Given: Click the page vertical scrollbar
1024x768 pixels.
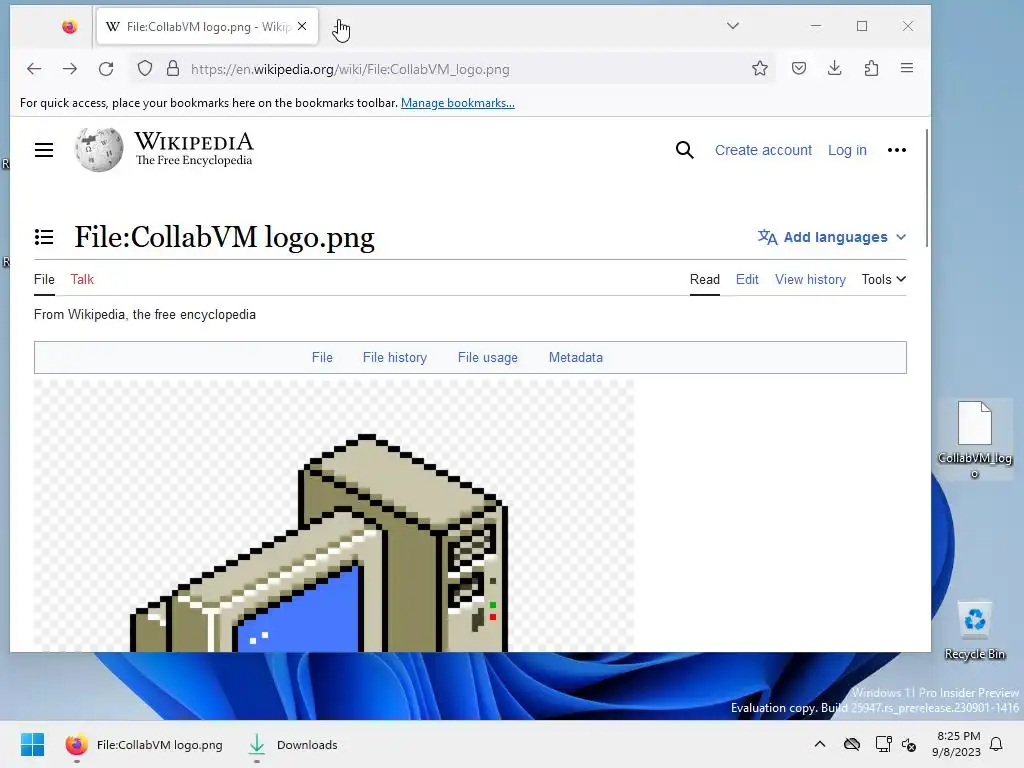Looking at the screenshot, I should 927,188.
